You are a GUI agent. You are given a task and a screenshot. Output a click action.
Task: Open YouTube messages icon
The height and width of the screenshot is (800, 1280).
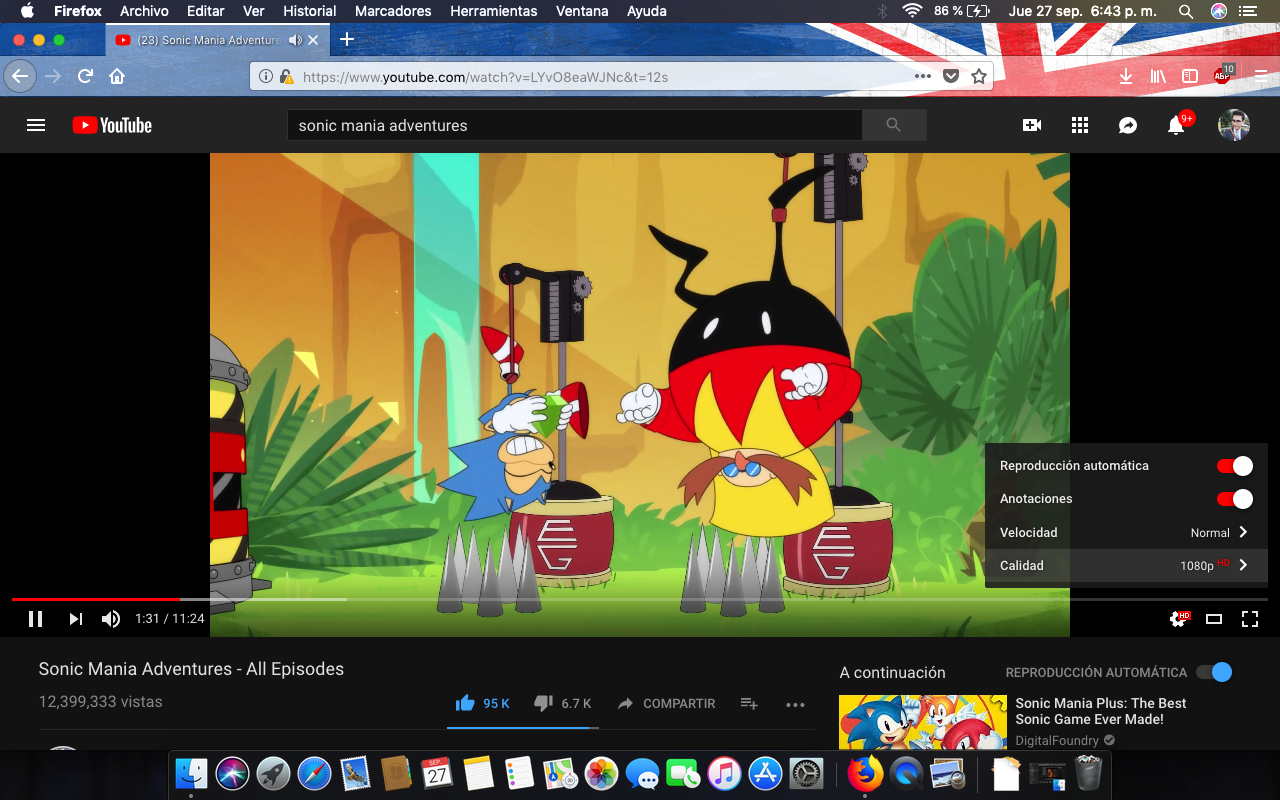pyautogui.click(x=1128, y=125)
